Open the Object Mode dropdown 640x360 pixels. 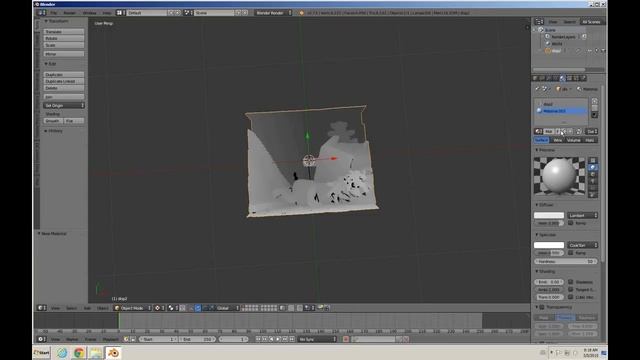[133, 308]
